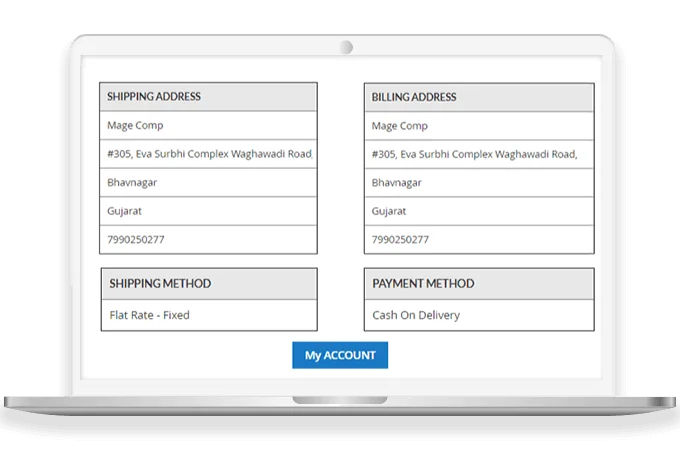Click the Flat Rate - Fixed row
The image size is (680, 450).
pos(208,315)
